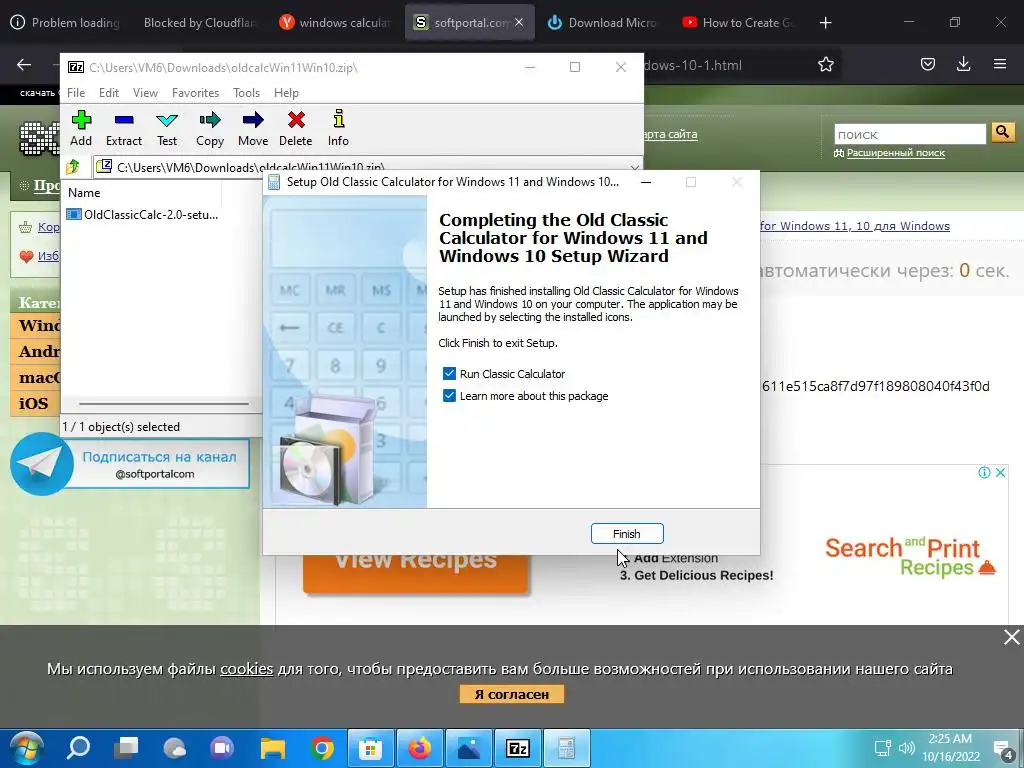Click the Copy icon in 7-Zip toolbar
This screenshot has width=1024, height=768.
tap(210, 129)
